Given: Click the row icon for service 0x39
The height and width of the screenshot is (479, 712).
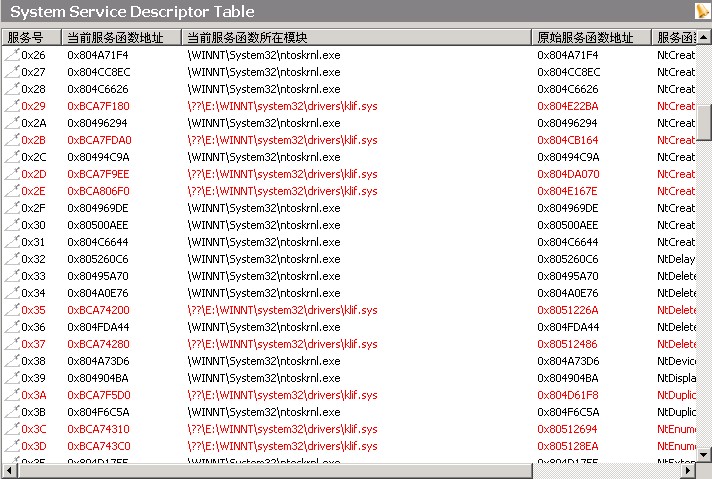Looking at the screenshot, I should point(12,378).
